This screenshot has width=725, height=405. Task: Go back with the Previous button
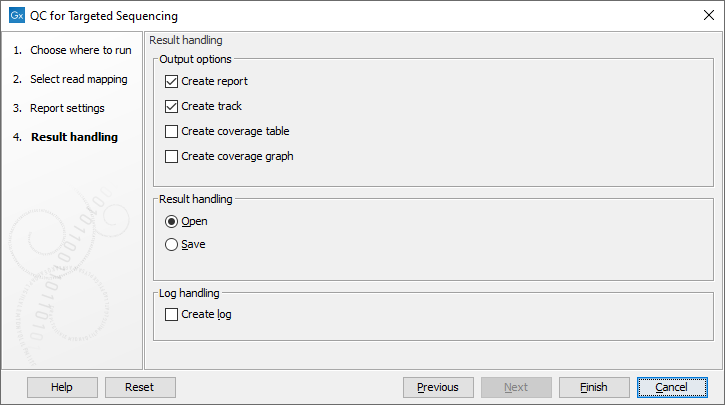438,387
